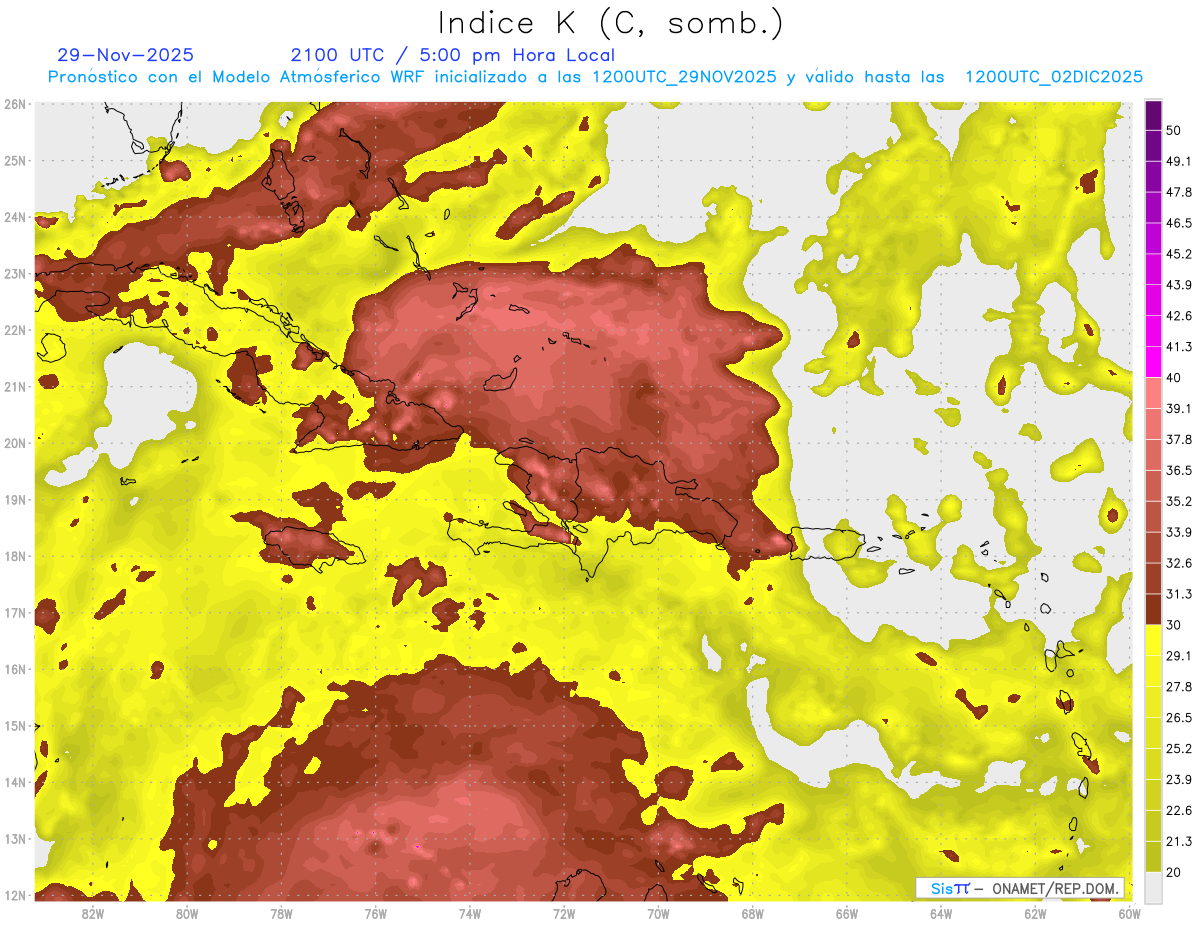Click the "64W" longitude label
This screenshot has height=927, width=1200.
941,913
